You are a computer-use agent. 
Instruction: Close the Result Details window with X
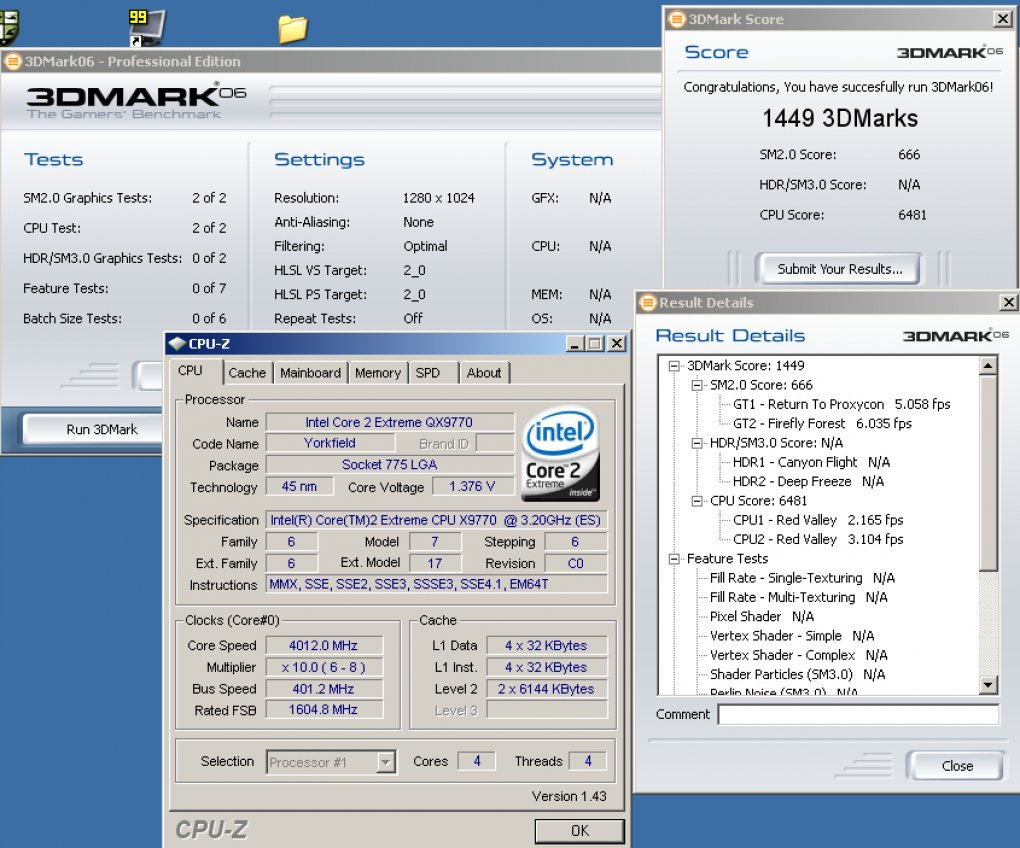(1008, 302)
